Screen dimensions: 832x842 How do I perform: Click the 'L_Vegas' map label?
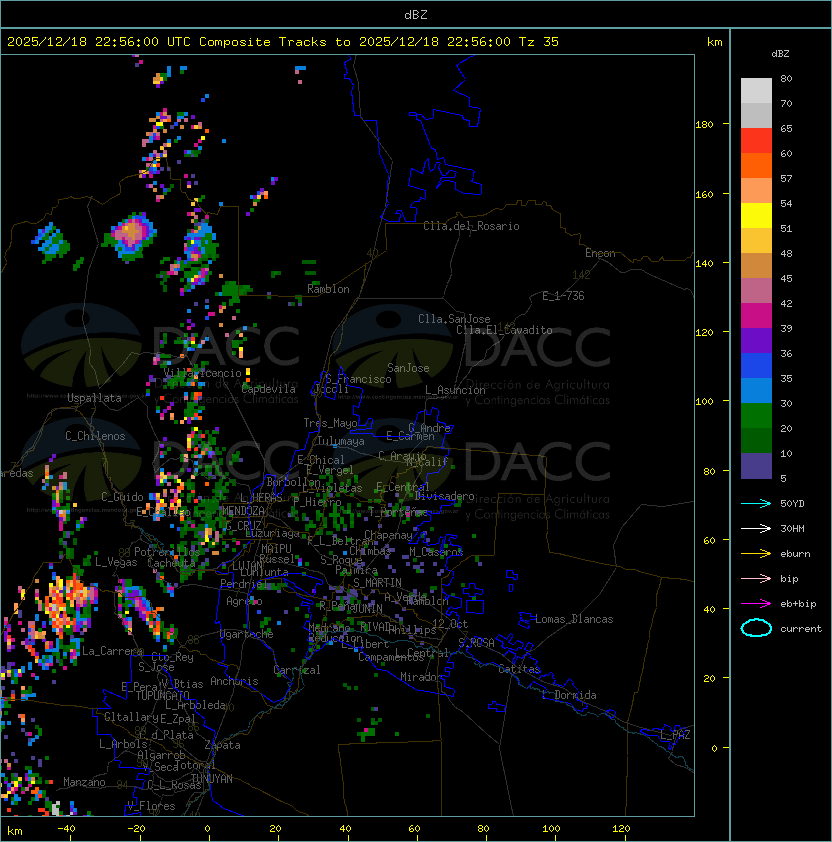[x=116, y=562]
